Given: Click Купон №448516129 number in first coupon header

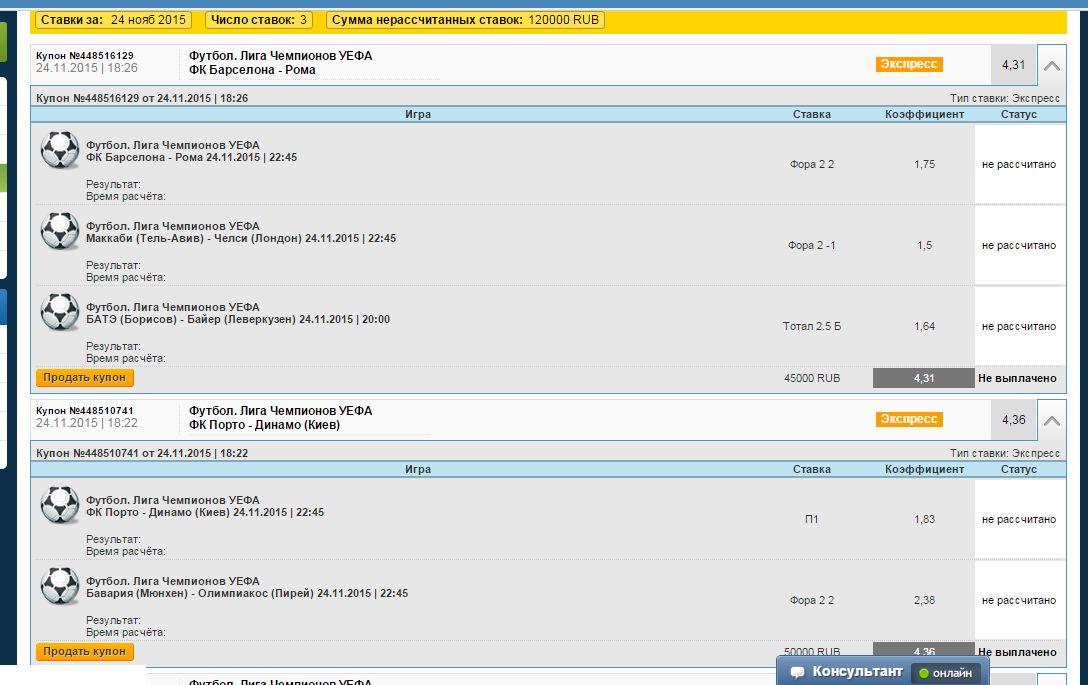Looking at the screenshot, I should click(85, 56).
